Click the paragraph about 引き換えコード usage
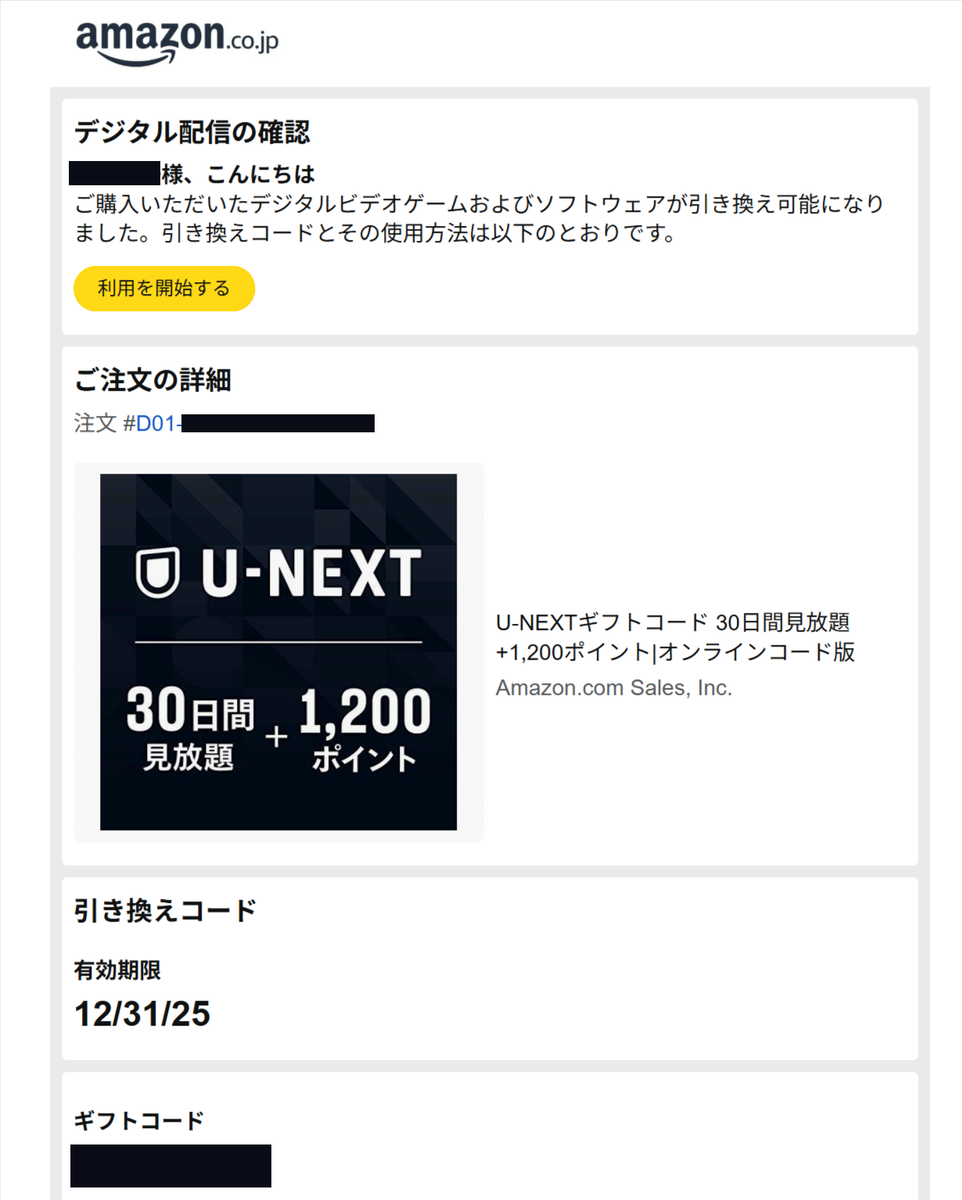This screenshot has width=962, height=1200. pos(478,220)
